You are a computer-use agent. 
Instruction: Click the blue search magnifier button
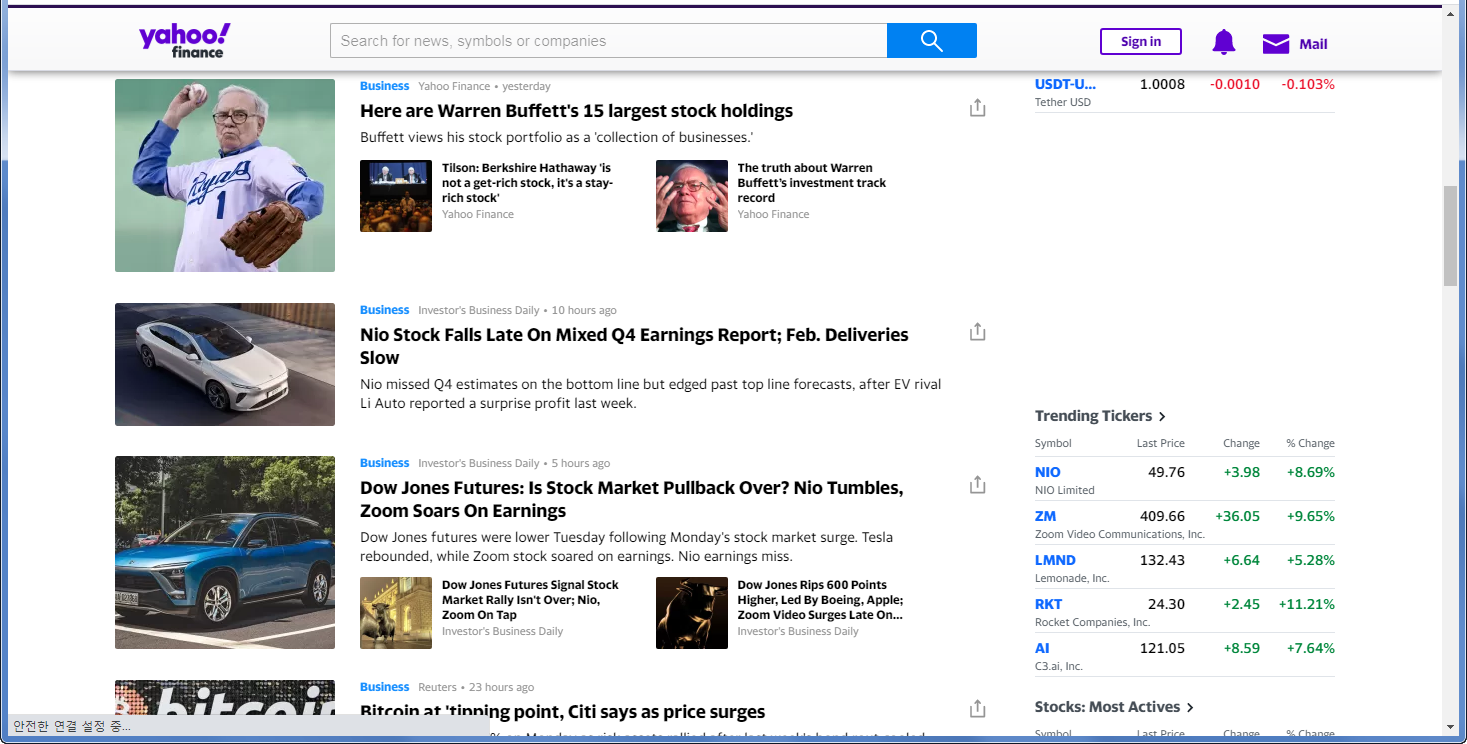point(931,41)
